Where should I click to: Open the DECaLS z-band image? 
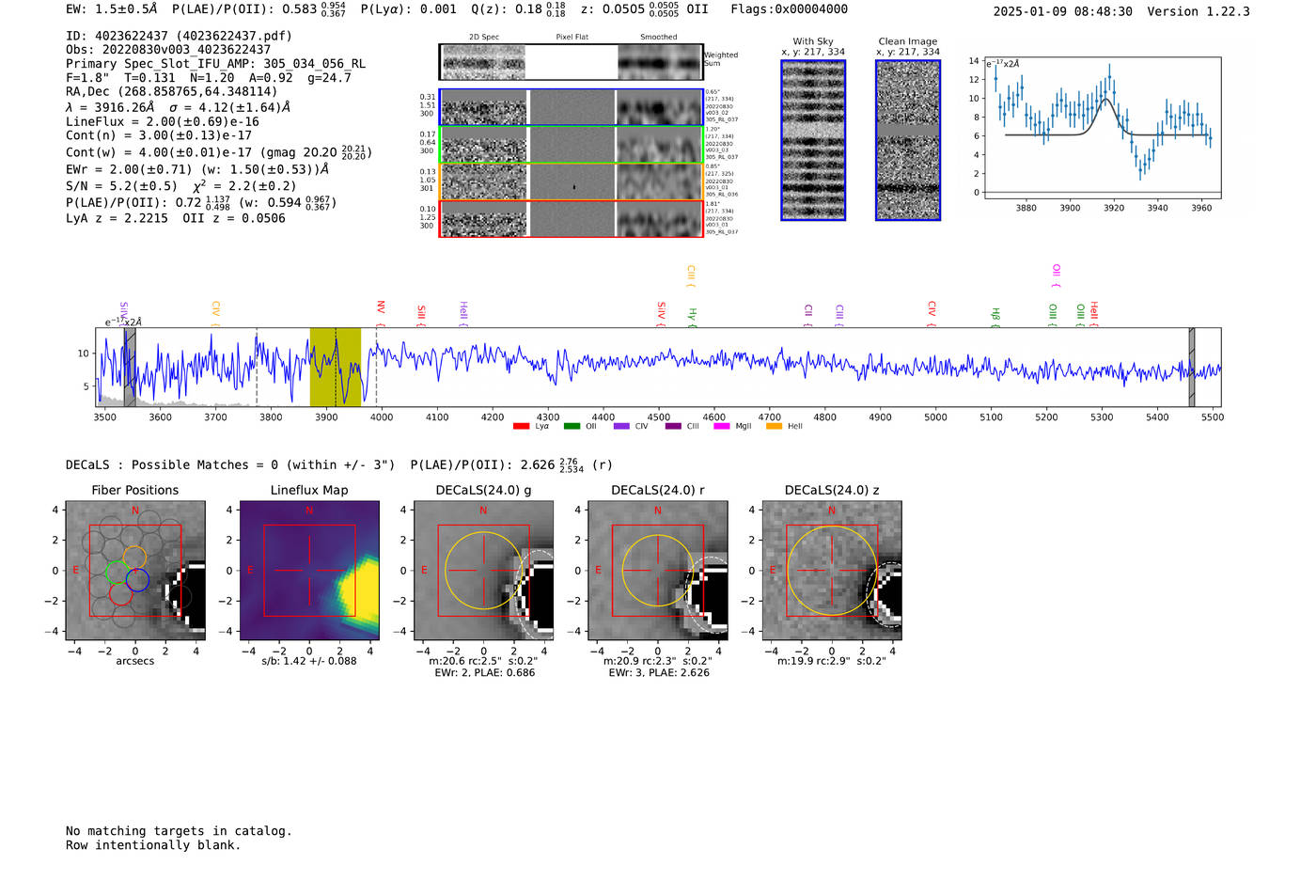pos(831,571)
